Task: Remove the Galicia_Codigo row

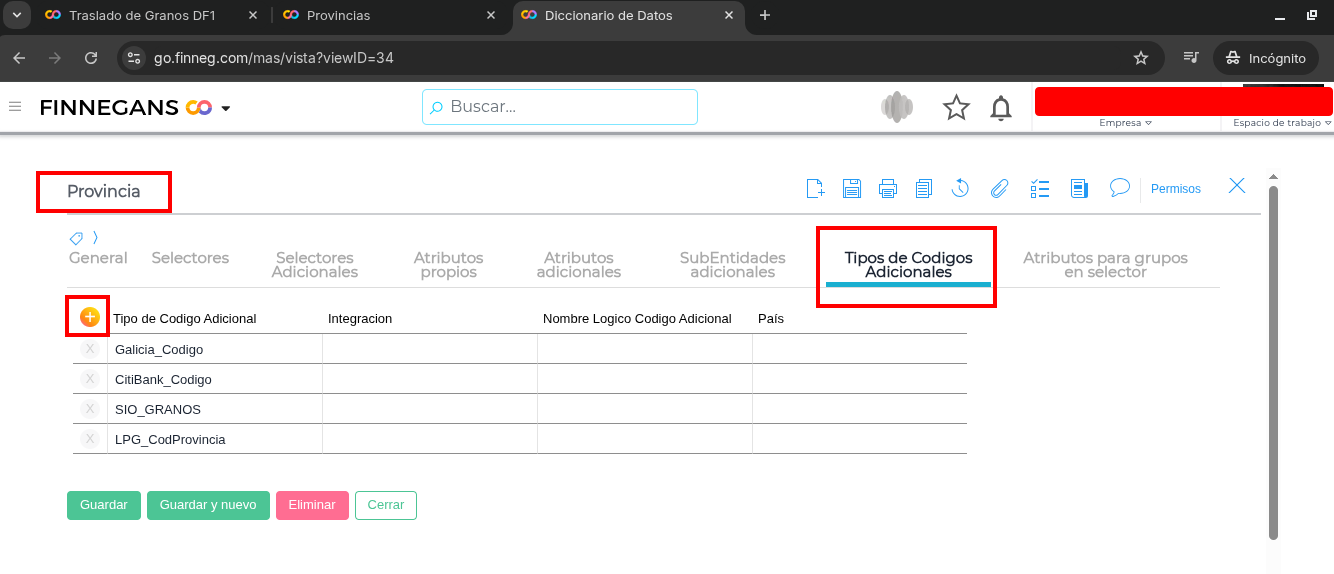Action: tap(90, 349)
